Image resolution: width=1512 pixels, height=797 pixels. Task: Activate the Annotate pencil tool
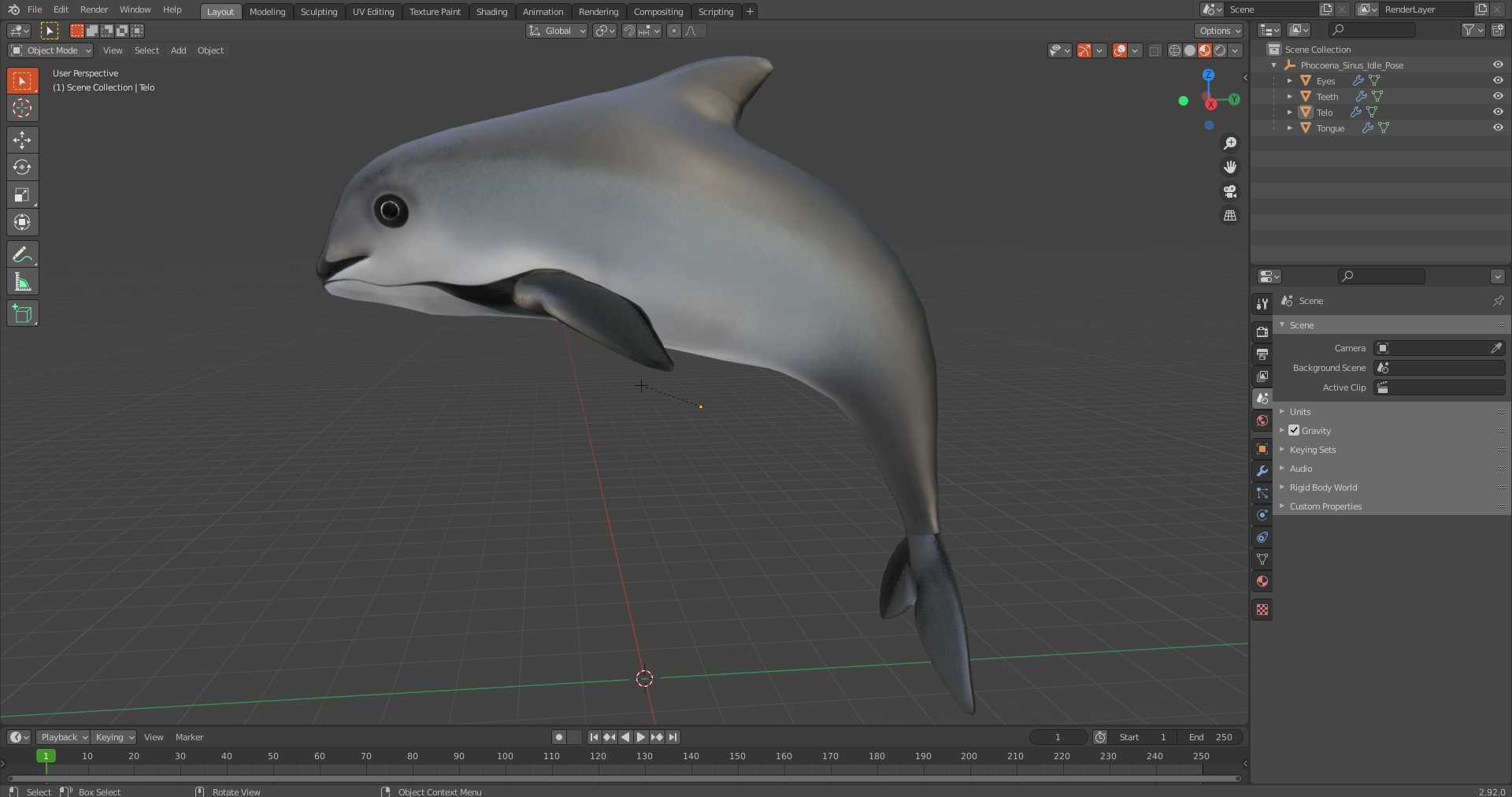pyautogui.click(x=22, y=254)
